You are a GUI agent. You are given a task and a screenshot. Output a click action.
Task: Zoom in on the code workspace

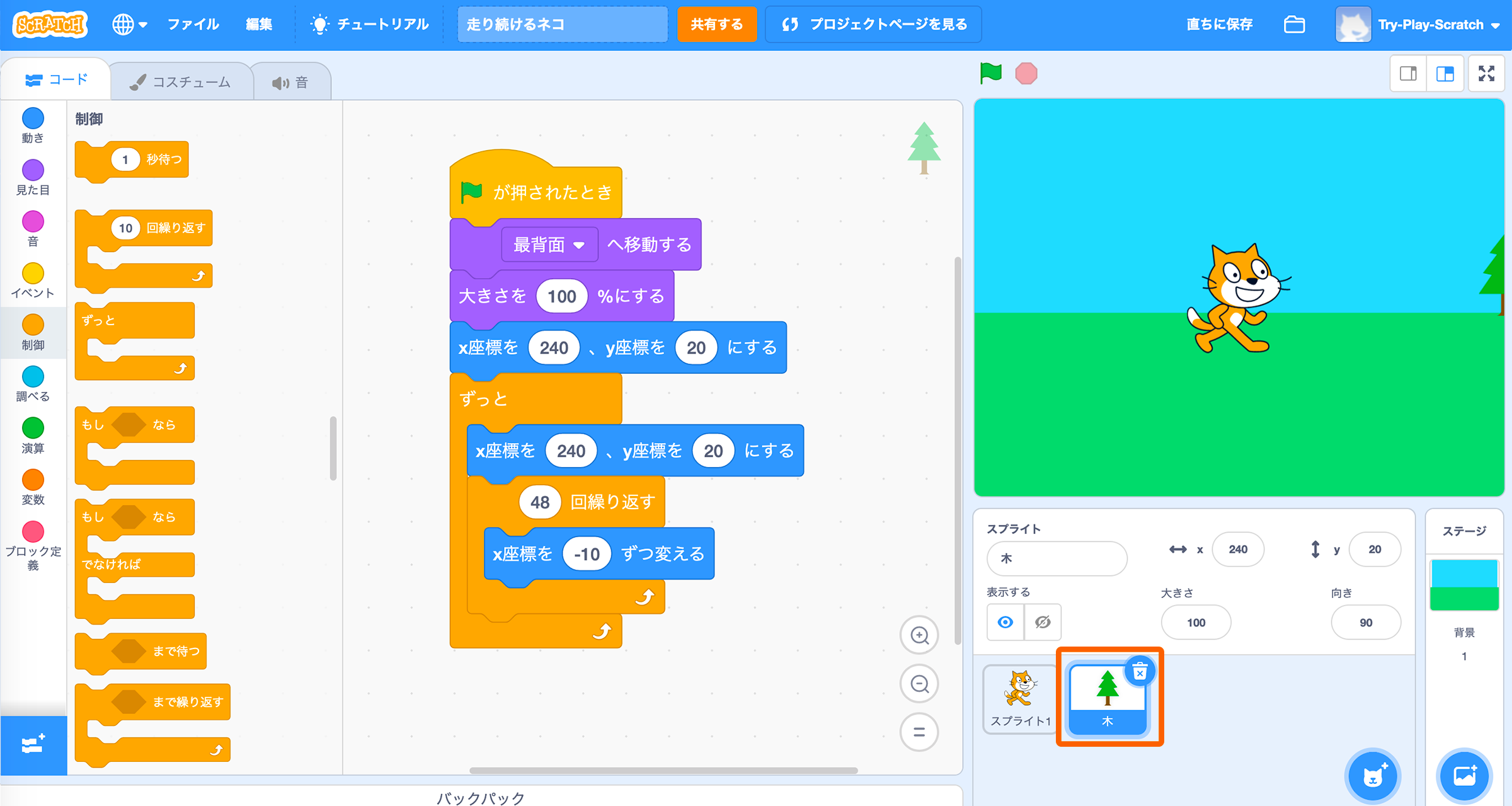[919, 635]
